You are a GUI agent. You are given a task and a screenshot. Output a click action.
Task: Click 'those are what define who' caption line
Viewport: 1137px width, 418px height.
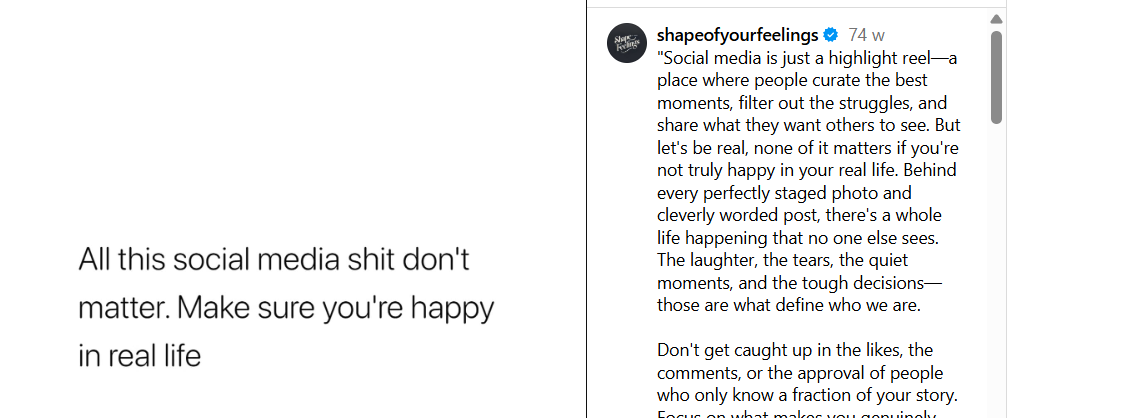click(x=788, y=306)
